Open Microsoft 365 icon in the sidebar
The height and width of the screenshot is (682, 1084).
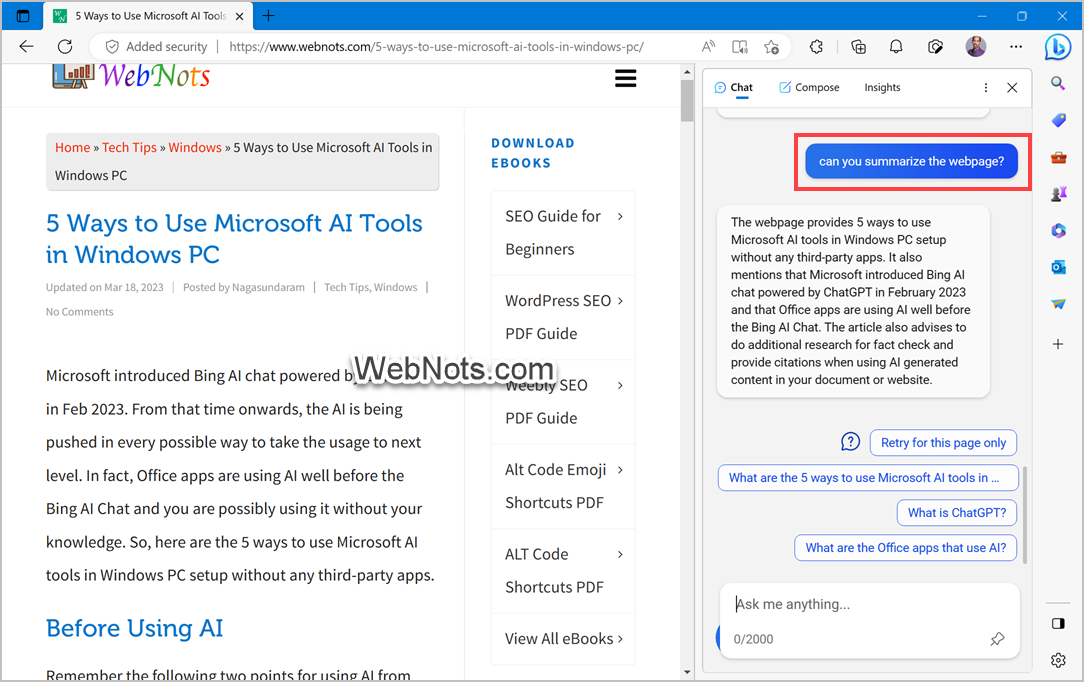[x=1058, y=230]
